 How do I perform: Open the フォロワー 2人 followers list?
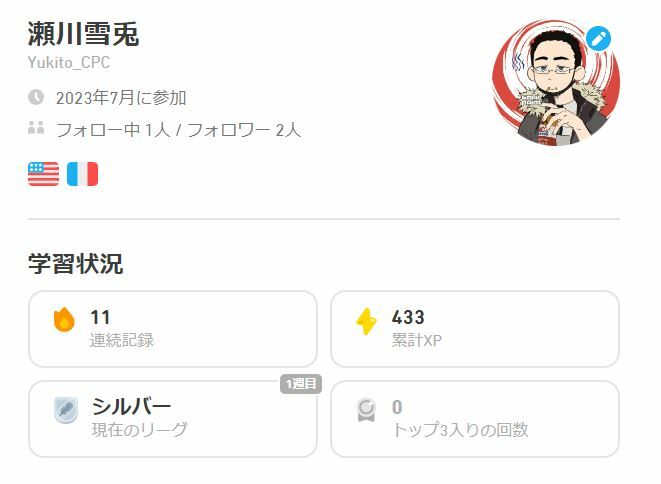point(244,130)
